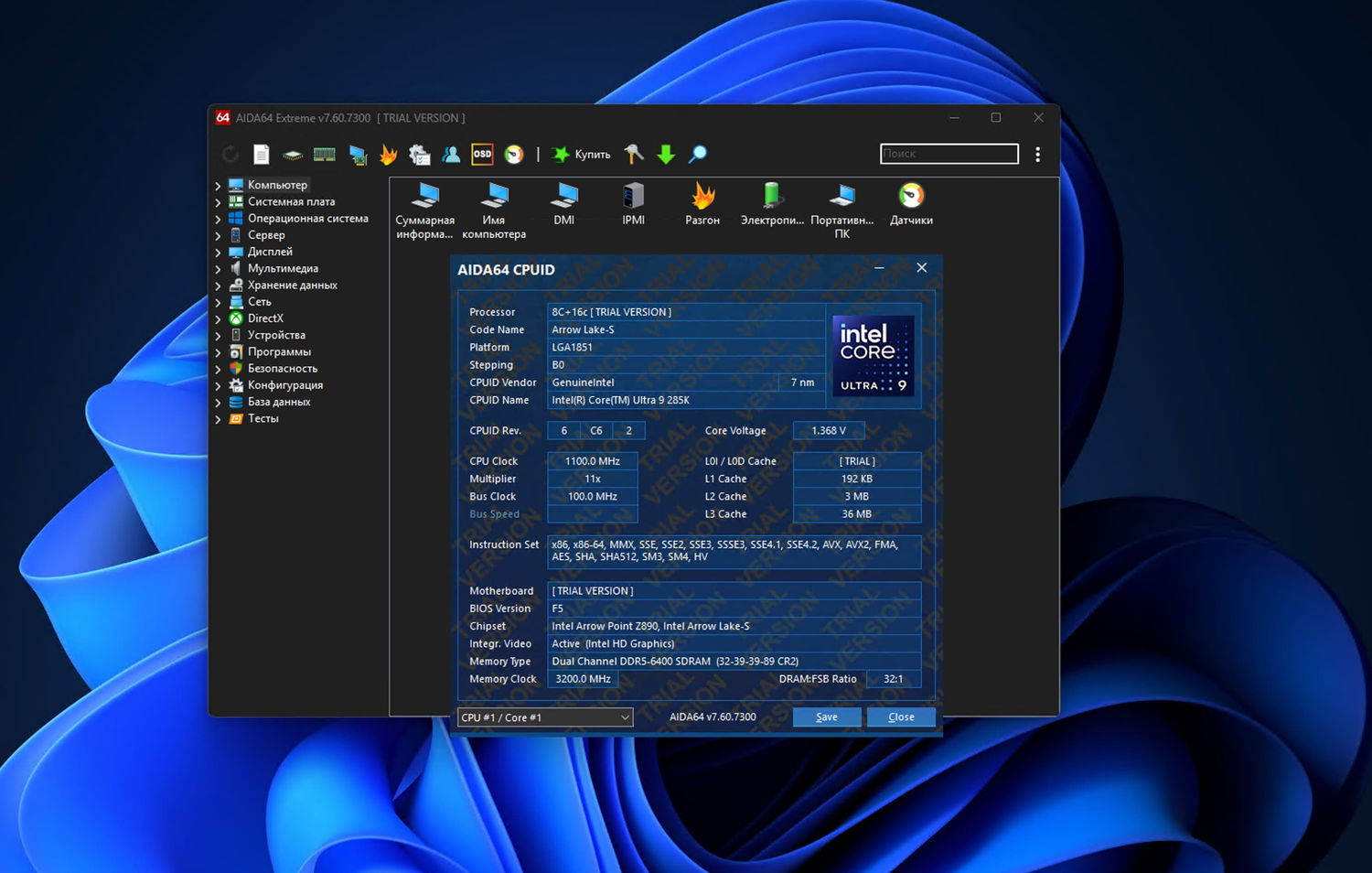
Task: Open the report document icon in toolbar
Action: tap(262, 155)
